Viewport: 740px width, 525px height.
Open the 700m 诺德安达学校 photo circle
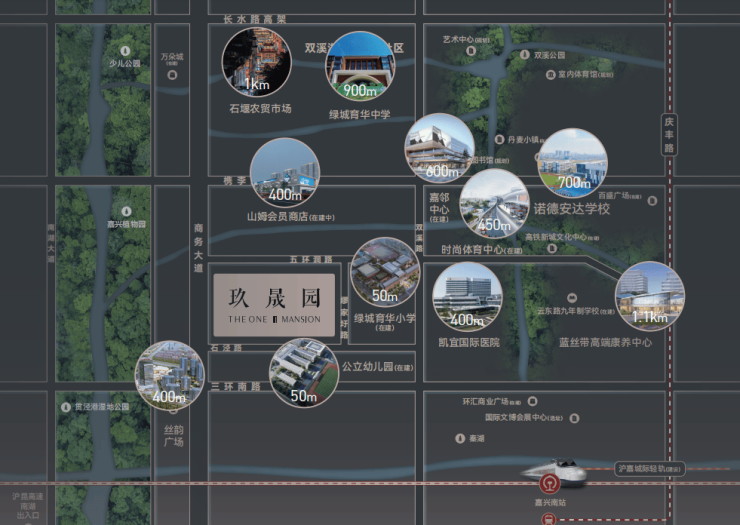click(572, 163)
